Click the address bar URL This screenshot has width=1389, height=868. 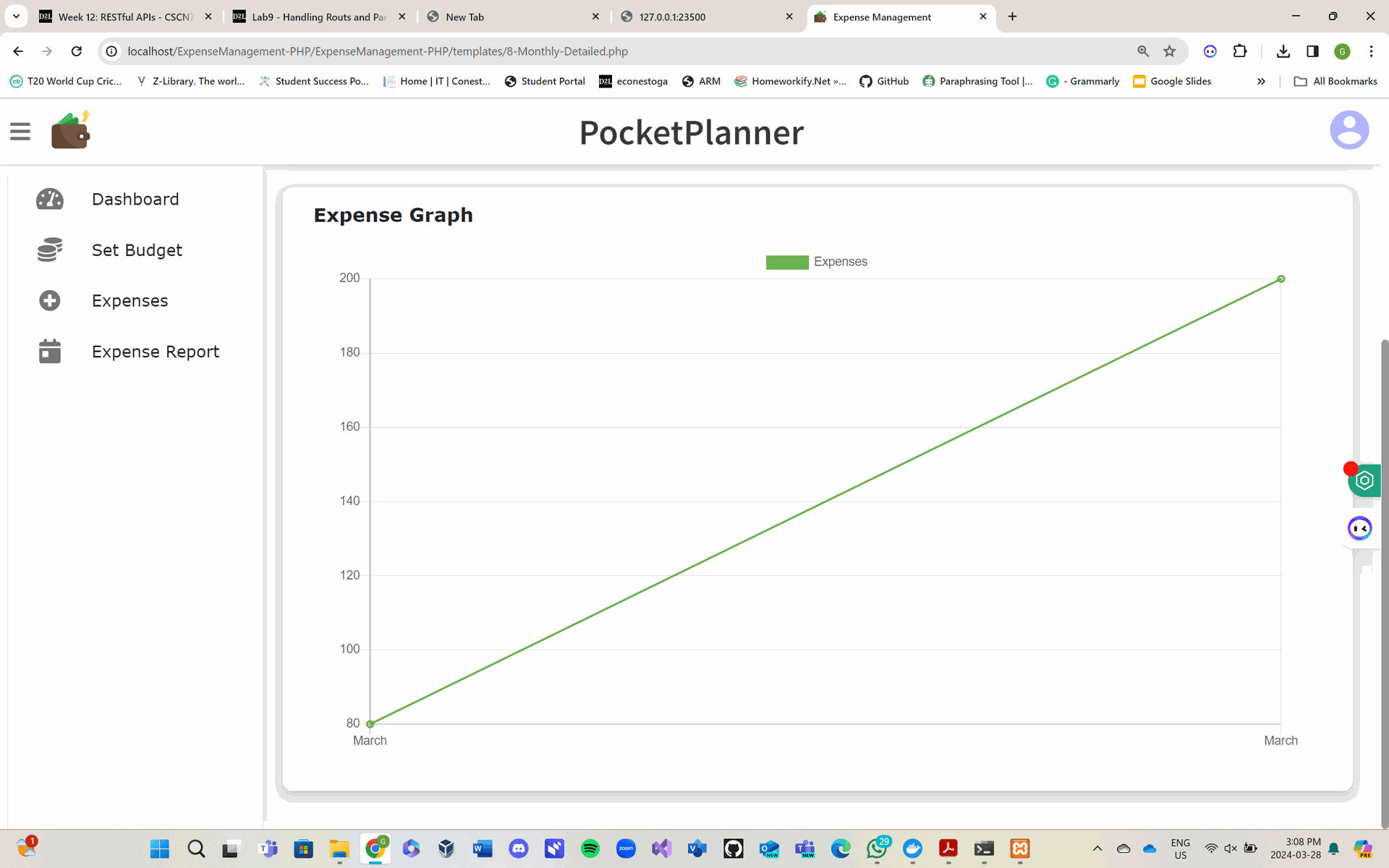point(378,51)
